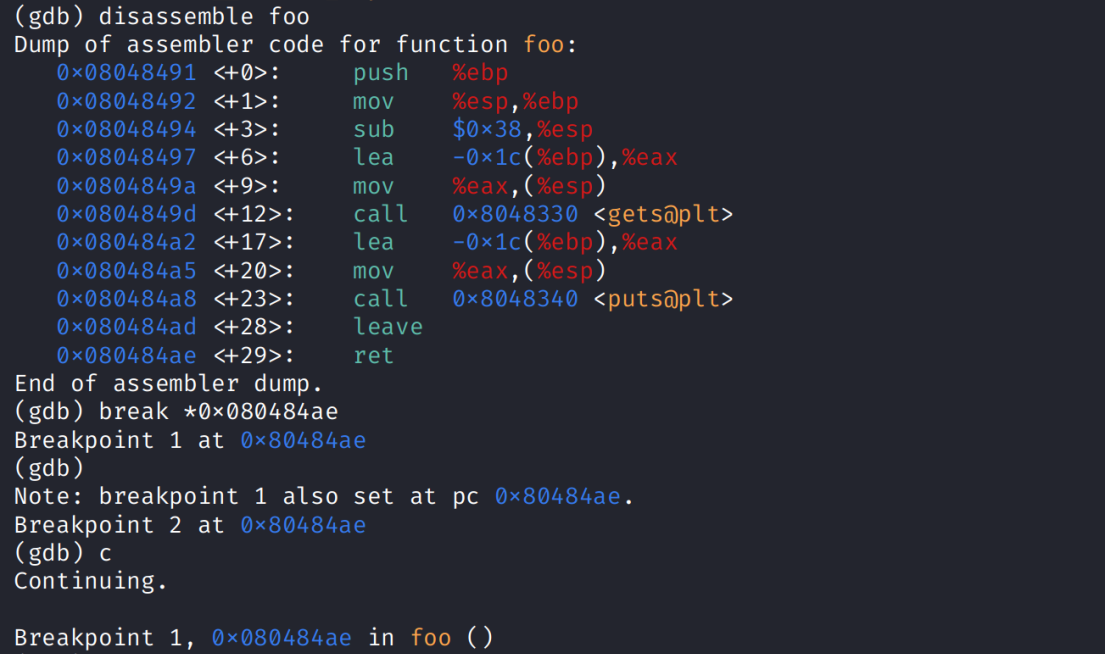1105x654 pixels.
Task: Click the address 0x08048497 at offset +6
Action: 126,158
